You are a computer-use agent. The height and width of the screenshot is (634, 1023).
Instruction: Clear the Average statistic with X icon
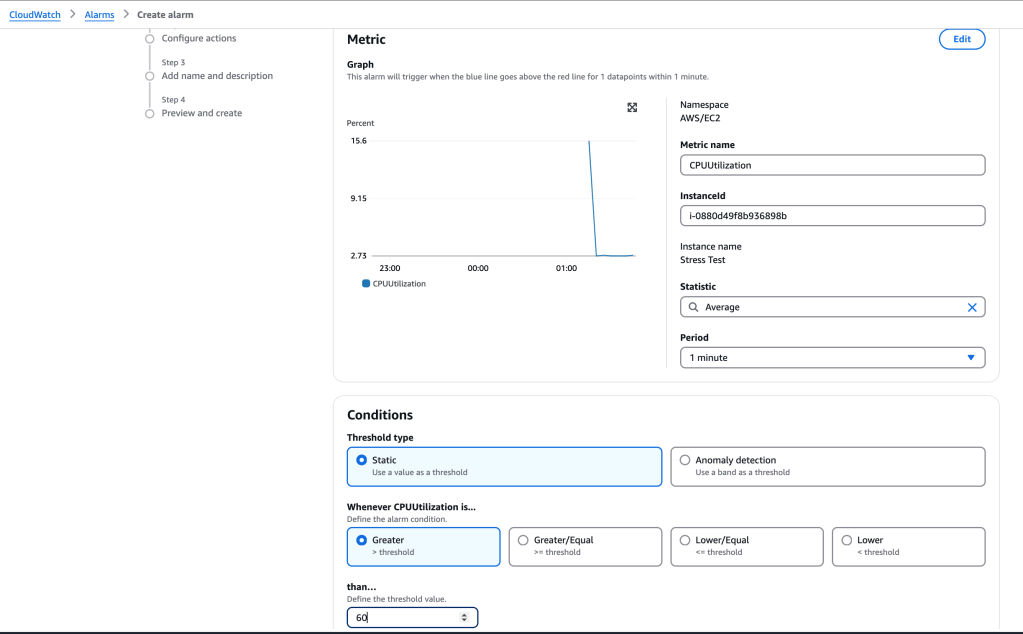[971, 307]
